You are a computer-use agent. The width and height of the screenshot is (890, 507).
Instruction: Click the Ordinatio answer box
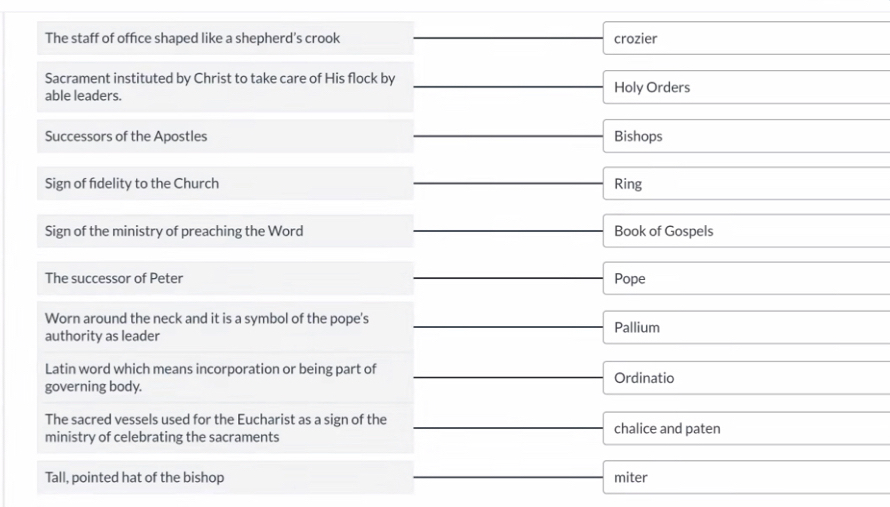tap(746, 378)
